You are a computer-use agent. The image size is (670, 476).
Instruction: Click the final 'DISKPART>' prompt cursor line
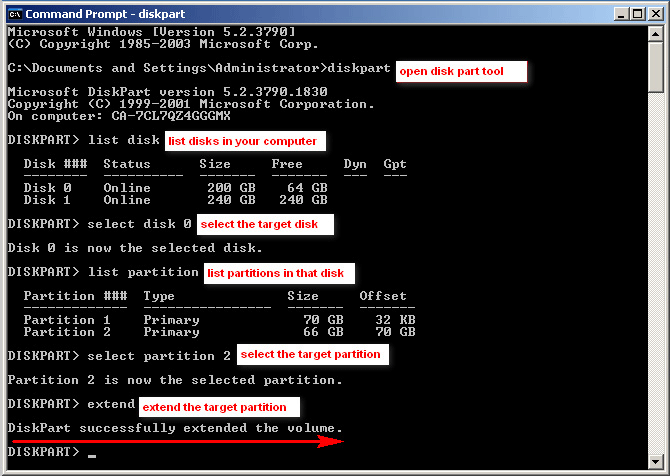tap(52, 452)
